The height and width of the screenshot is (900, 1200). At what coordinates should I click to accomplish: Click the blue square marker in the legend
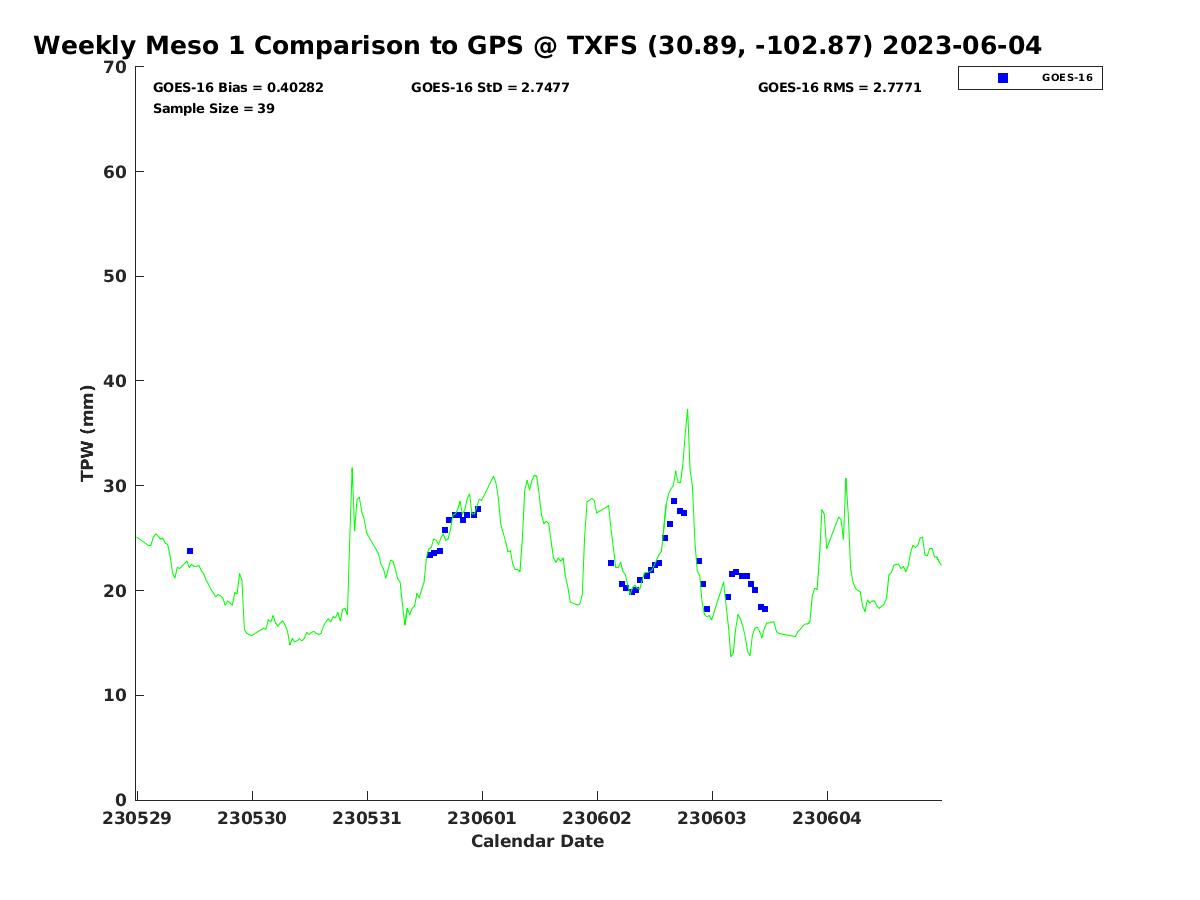pos(1003,78)
